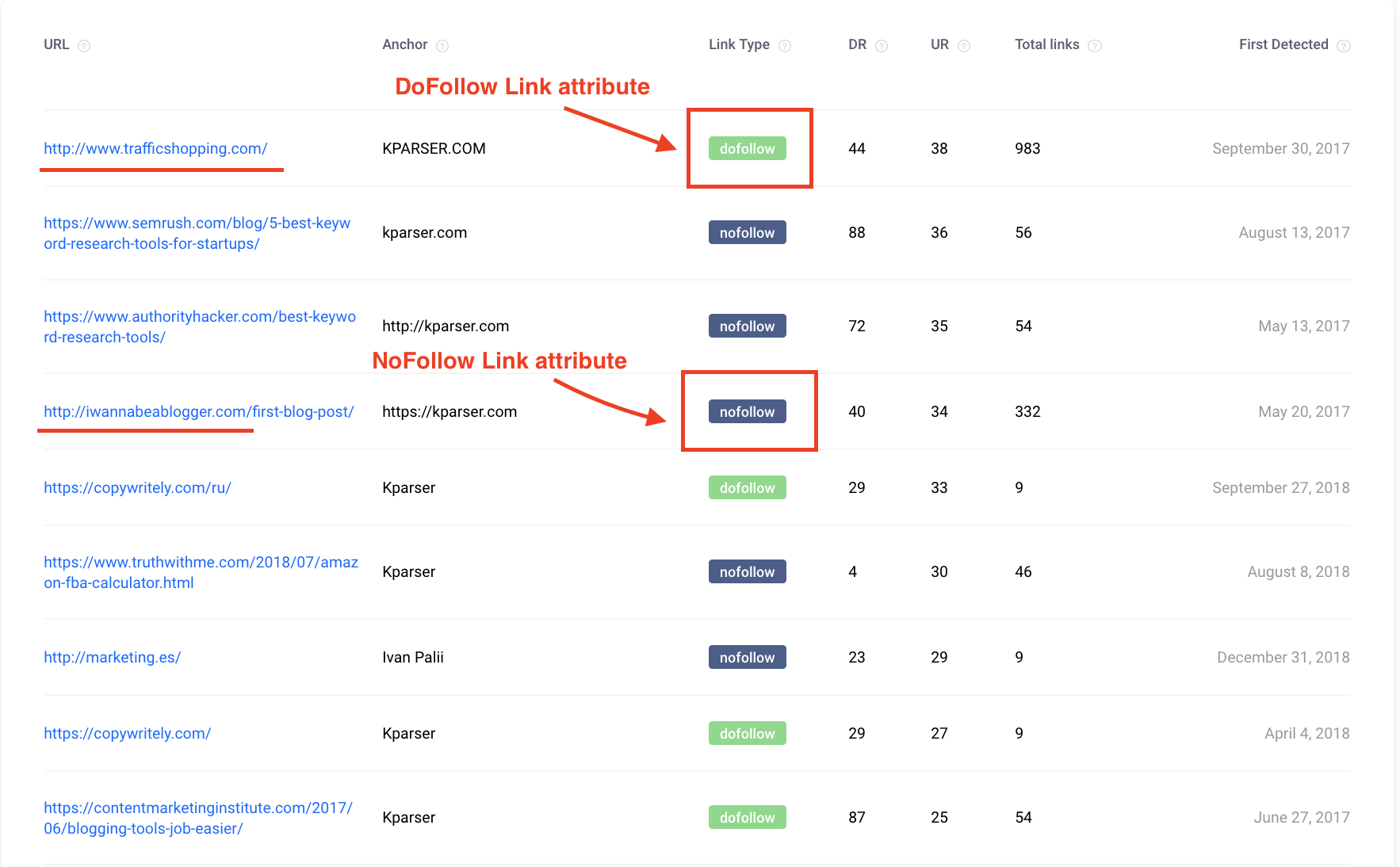This screenshot has height=867, width=1400.
Task: Click the DR value 87
Action: point(856,817)
